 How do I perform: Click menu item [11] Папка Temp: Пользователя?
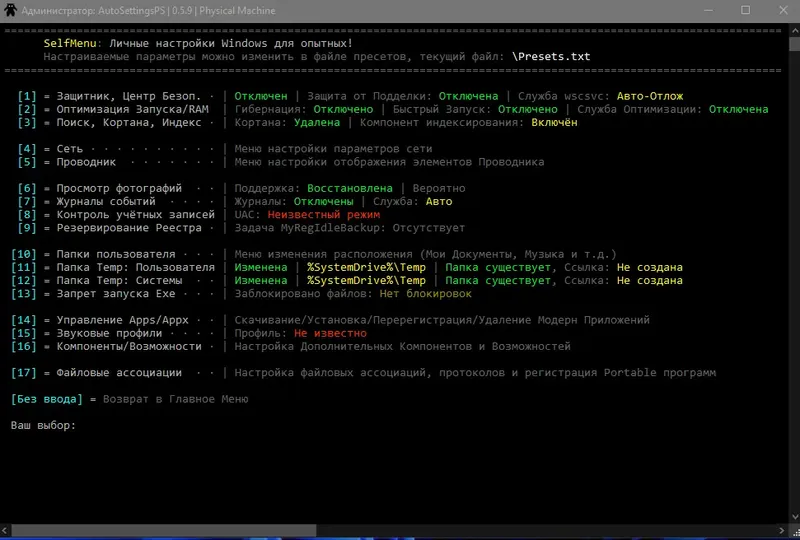113,267
